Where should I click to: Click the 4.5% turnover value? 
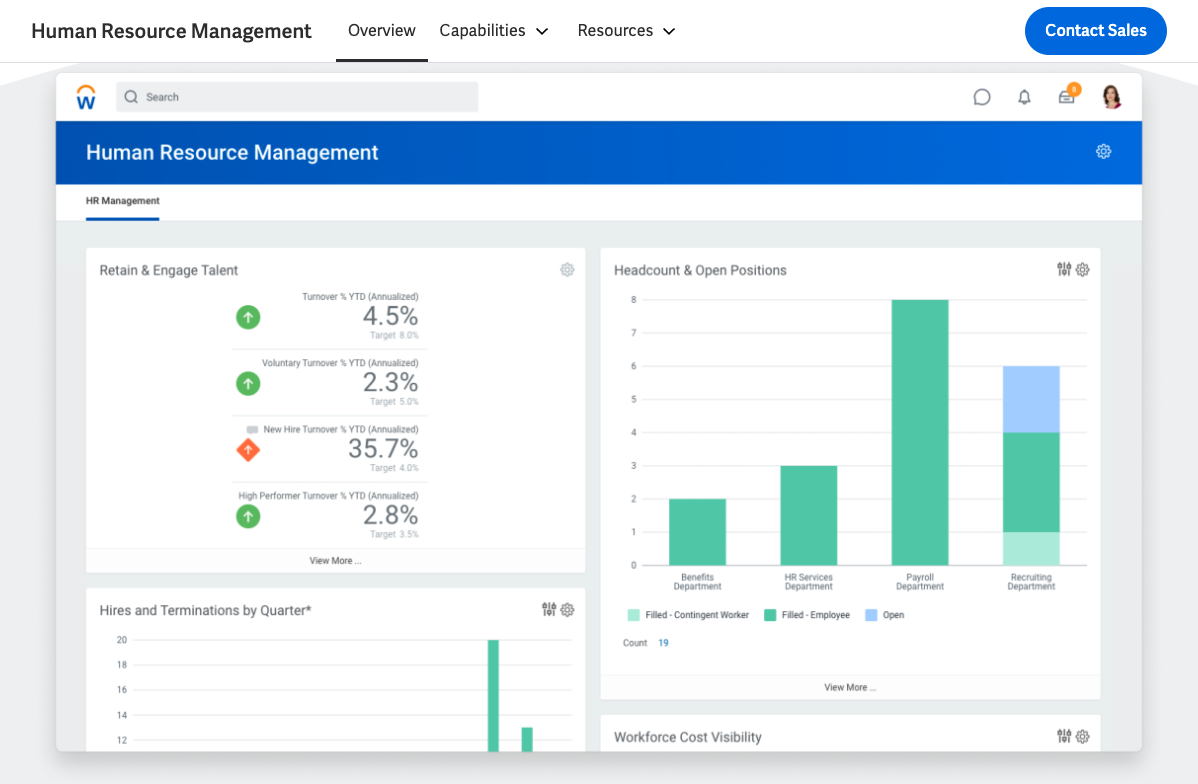coord(390,316)
